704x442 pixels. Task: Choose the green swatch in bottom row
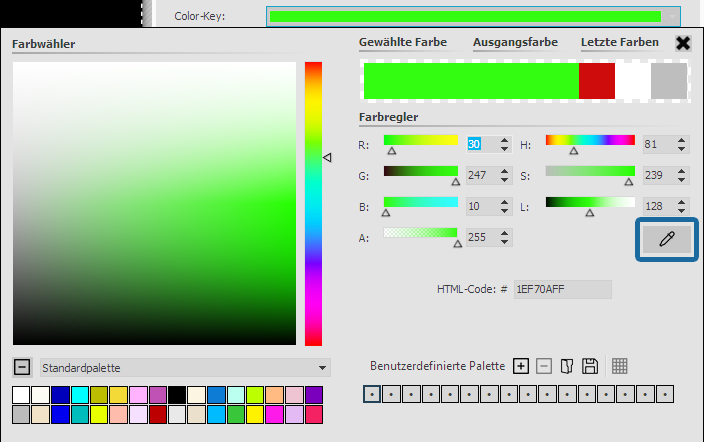pyautogui.click(x=236, y=415)
